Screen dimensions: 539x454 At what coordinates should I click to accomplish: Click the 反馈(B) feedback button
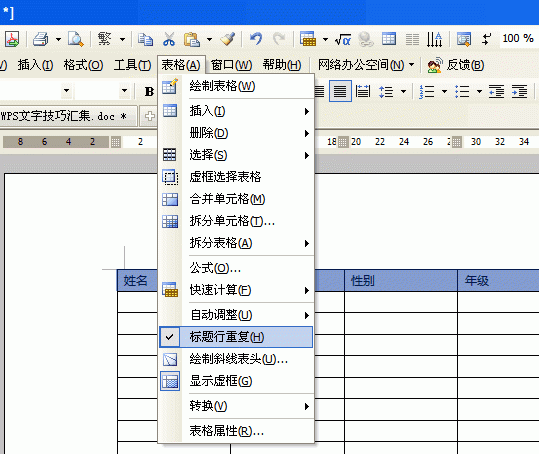(x=455, y=65)
